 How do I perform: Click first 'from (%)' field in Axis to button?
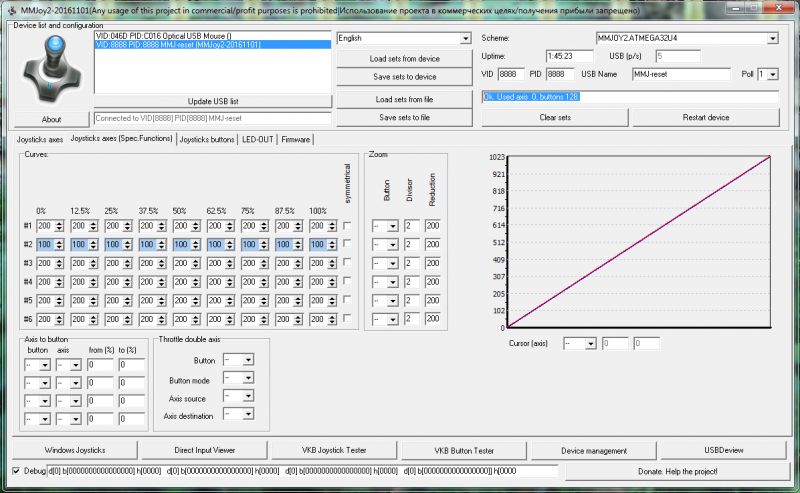coord(100,365)
